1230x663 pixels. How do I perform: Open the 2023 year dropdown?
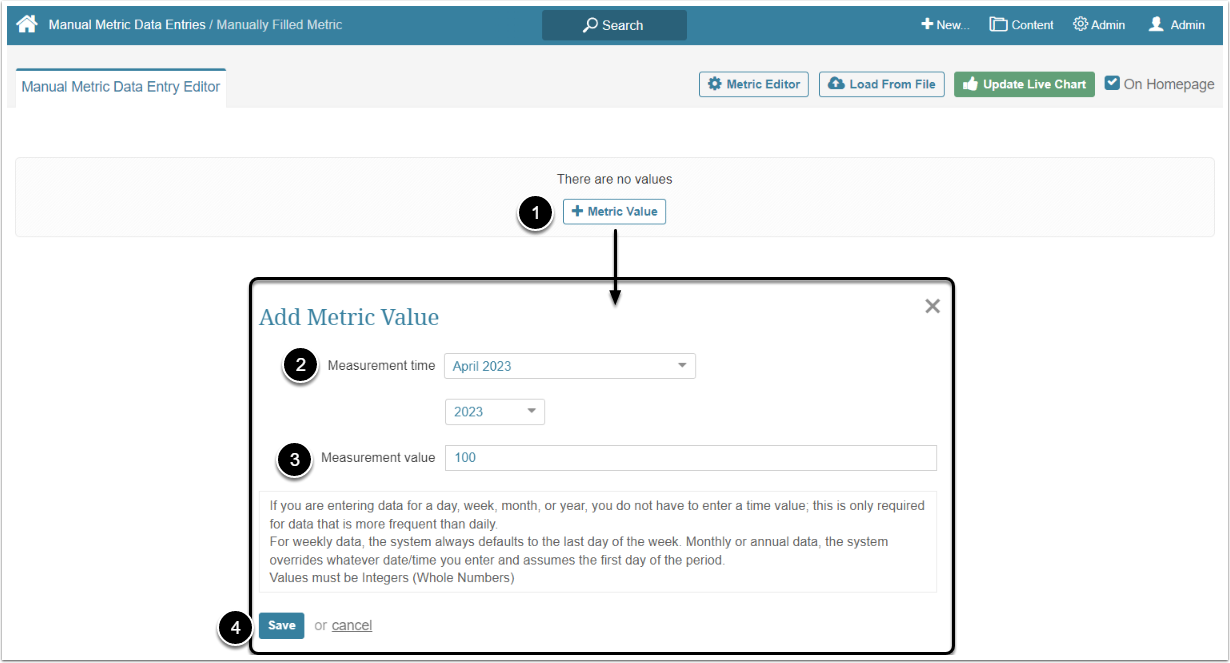(495, 411)
